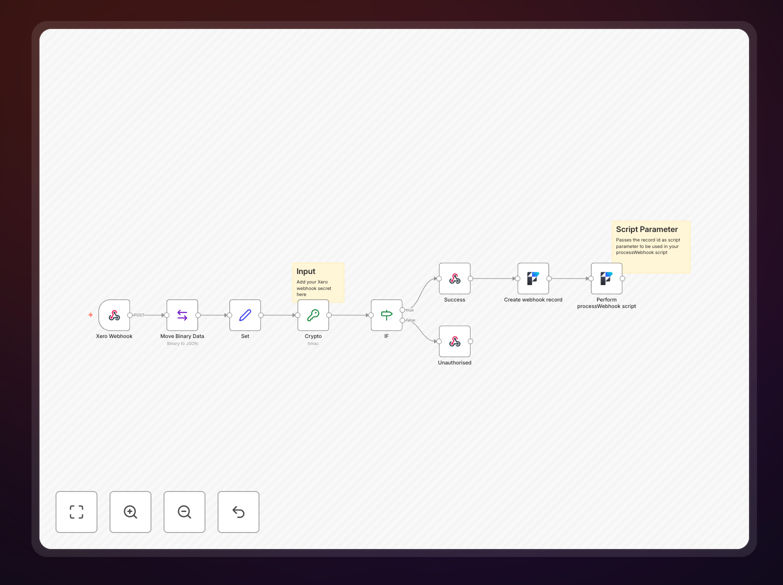Click the 'Binary to JSON' subtitle text
The image size is (783, 585).
click(x=182, y=344)
